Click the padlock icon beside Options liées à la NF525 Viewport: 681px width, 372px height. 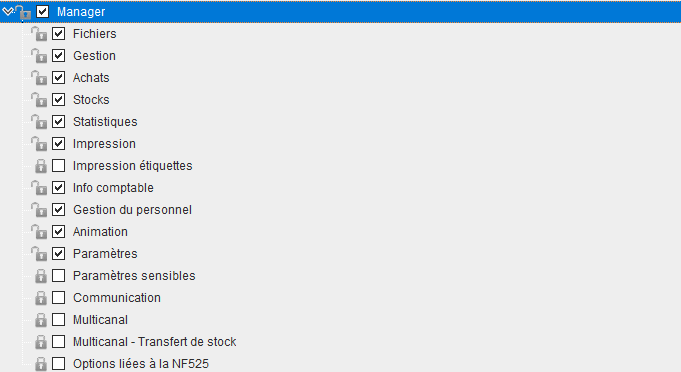pos(41,364)
